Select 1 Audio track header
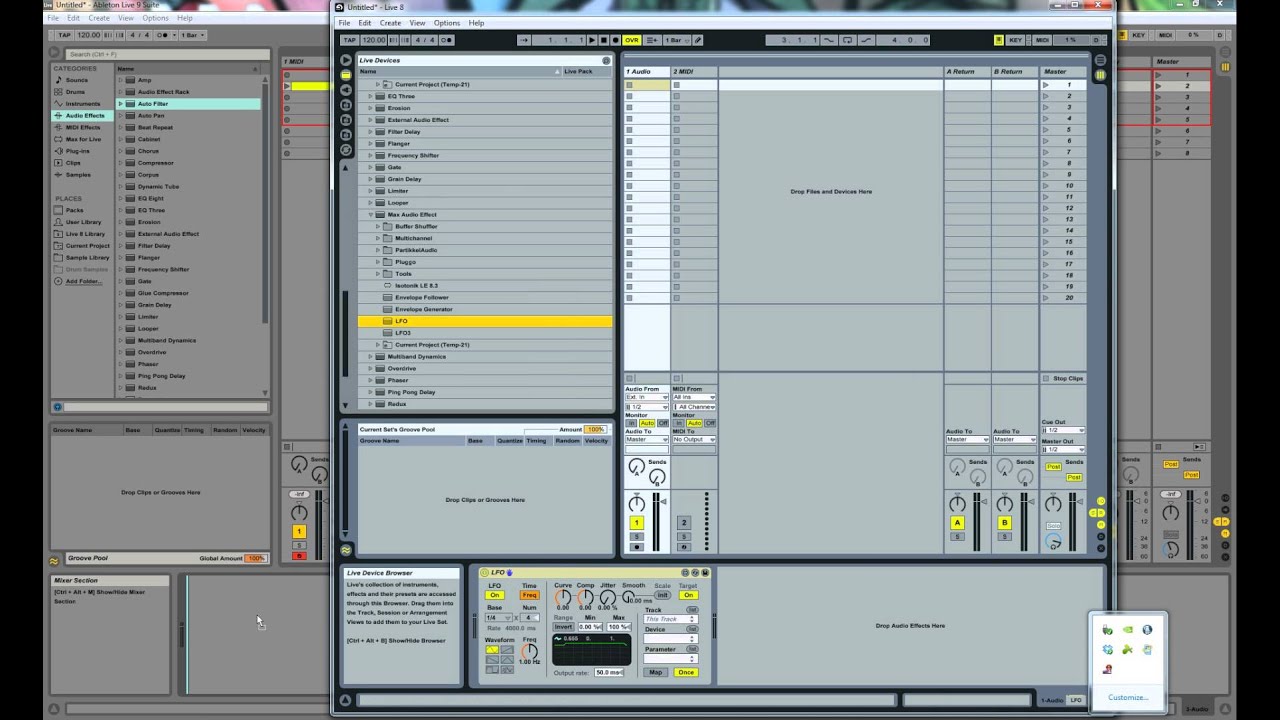Image resolution: width=1280 pixels, height=720 pixels. point(647,72)
